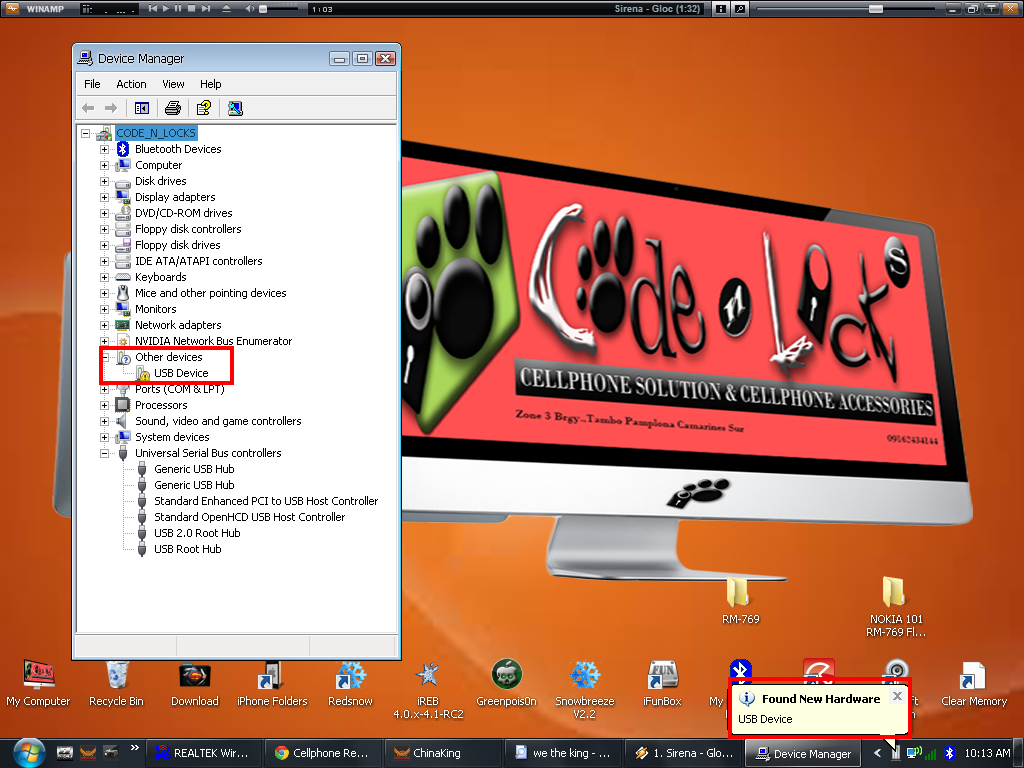Expand the Network adapters node
1024x768 pixels.
104,325
